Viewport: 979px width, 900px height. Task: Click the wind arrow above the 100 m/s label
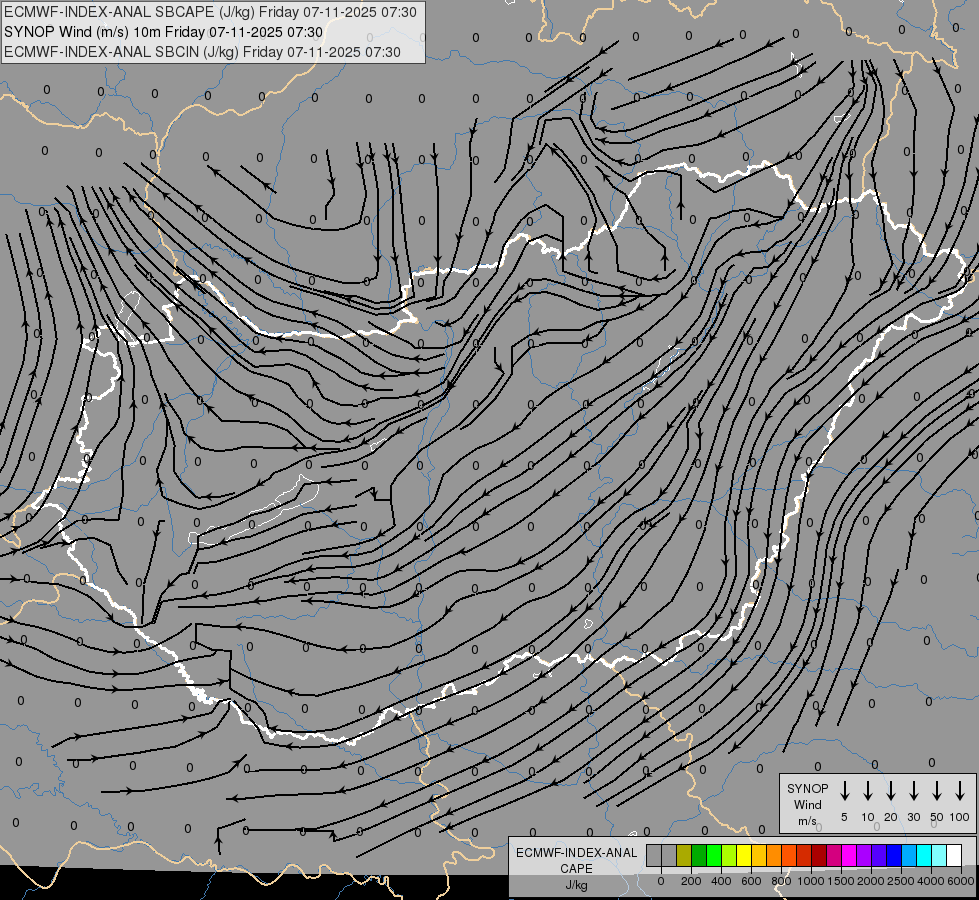[960, 791]
